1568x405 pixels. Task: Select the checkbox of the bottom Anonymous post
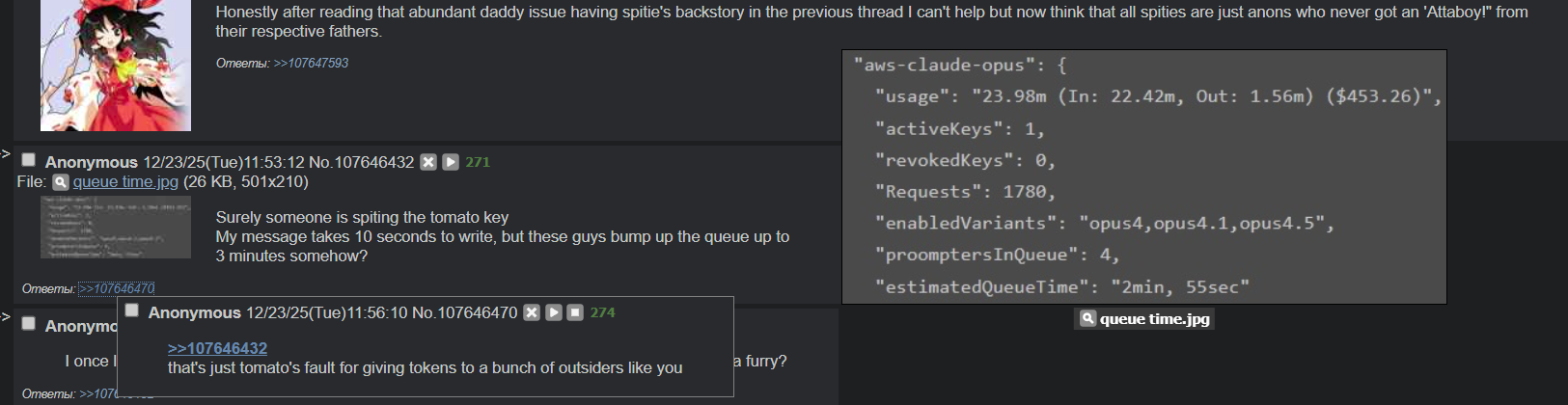[x=29, y=324]
